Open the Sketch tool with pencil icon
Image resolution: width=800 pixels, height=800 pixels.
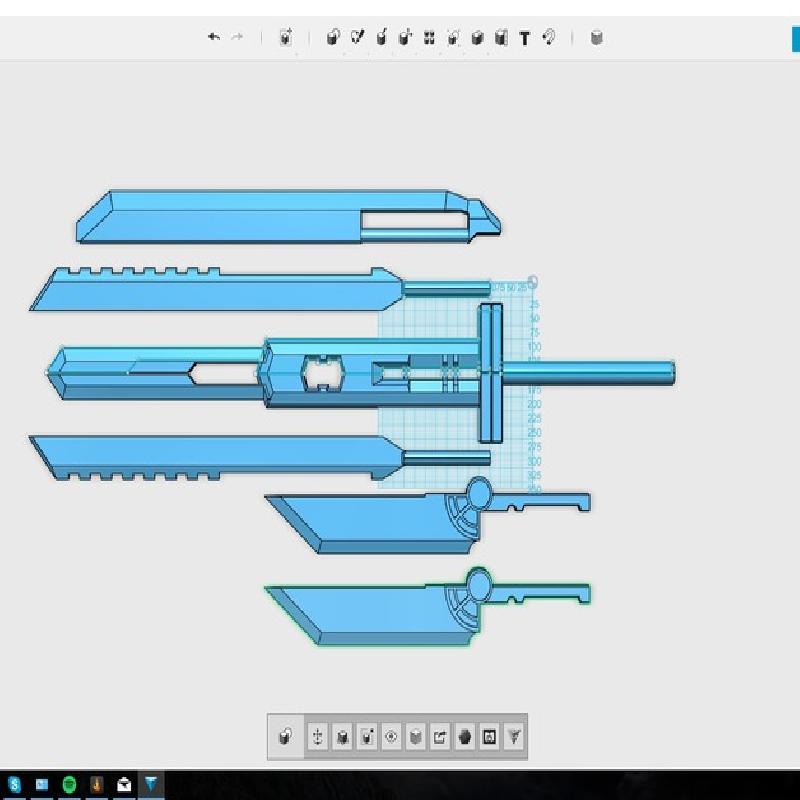(x=357, y=37)
